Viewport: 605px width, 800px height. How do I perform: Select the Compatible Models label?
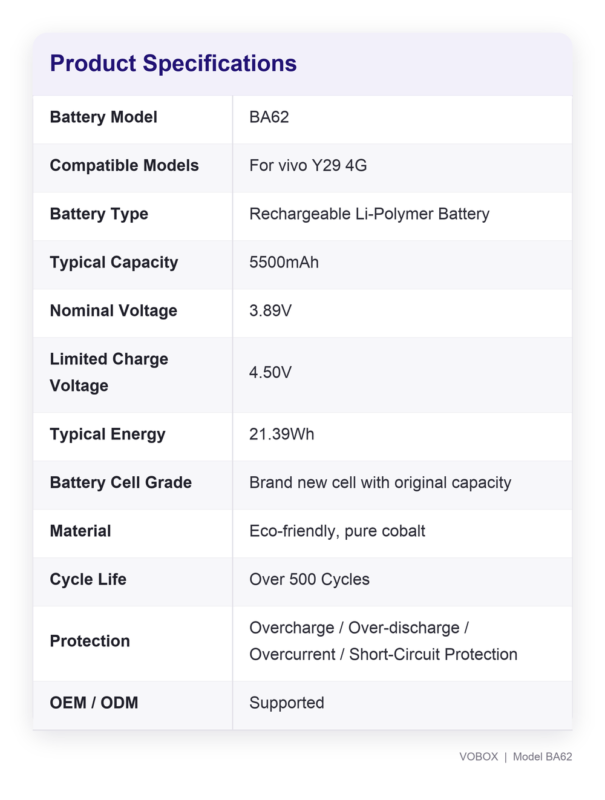coord(124,165)
